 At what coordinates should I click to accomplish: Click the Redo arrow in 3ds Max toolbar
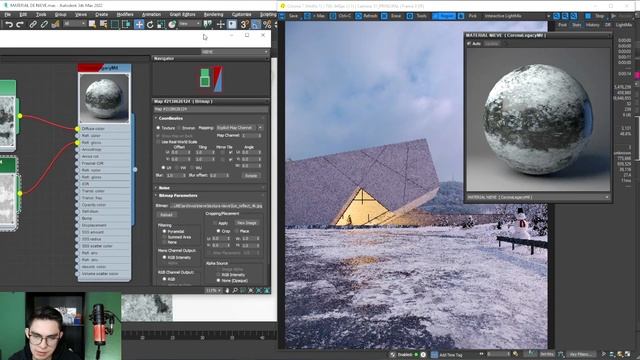click(x=20, y=24)
